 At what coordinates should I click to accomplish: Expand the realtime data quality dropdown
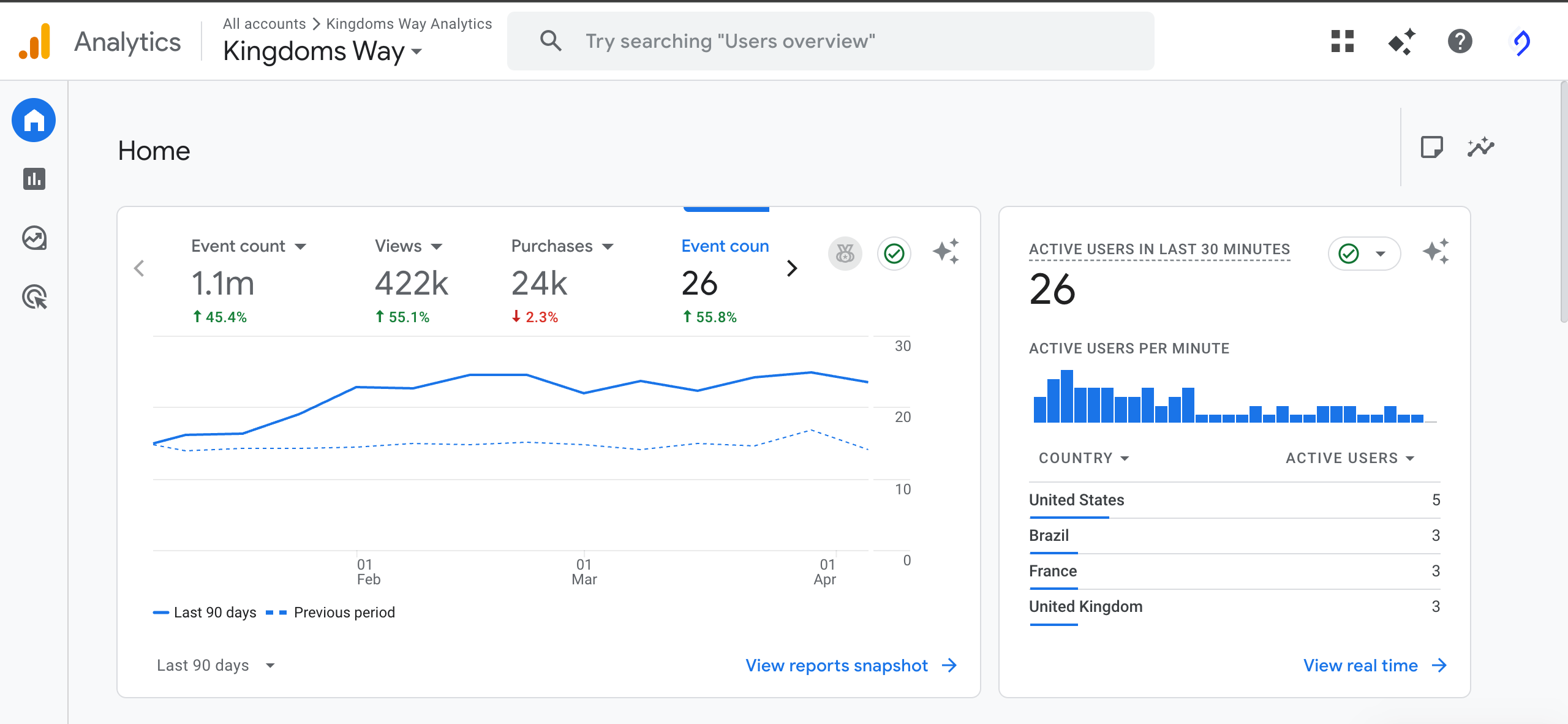point(1365,254)
